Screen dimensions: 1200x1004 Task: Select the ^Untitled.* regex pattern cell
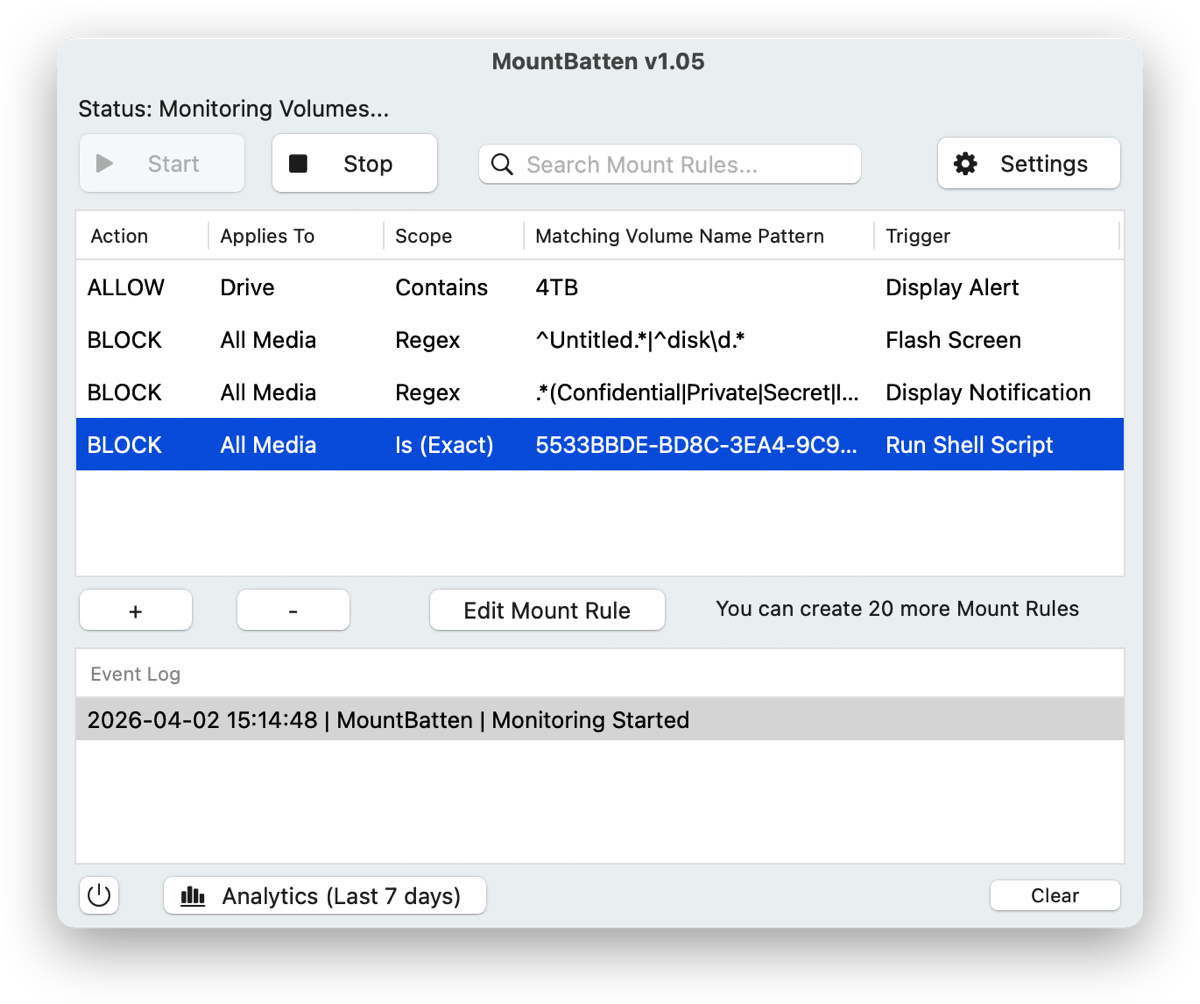tap(642, 340)
